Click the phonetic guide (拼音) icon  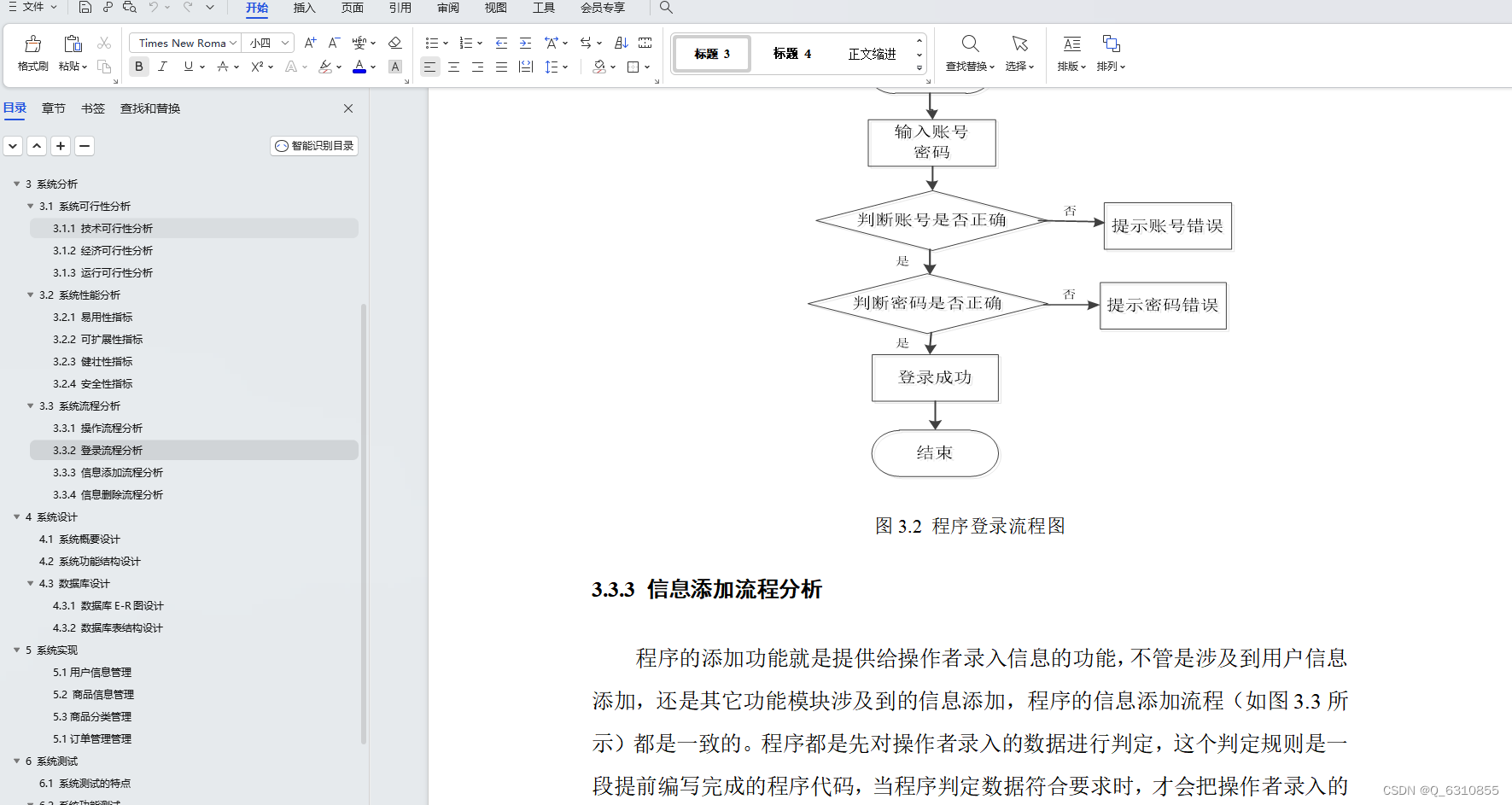tap(359, 43)
